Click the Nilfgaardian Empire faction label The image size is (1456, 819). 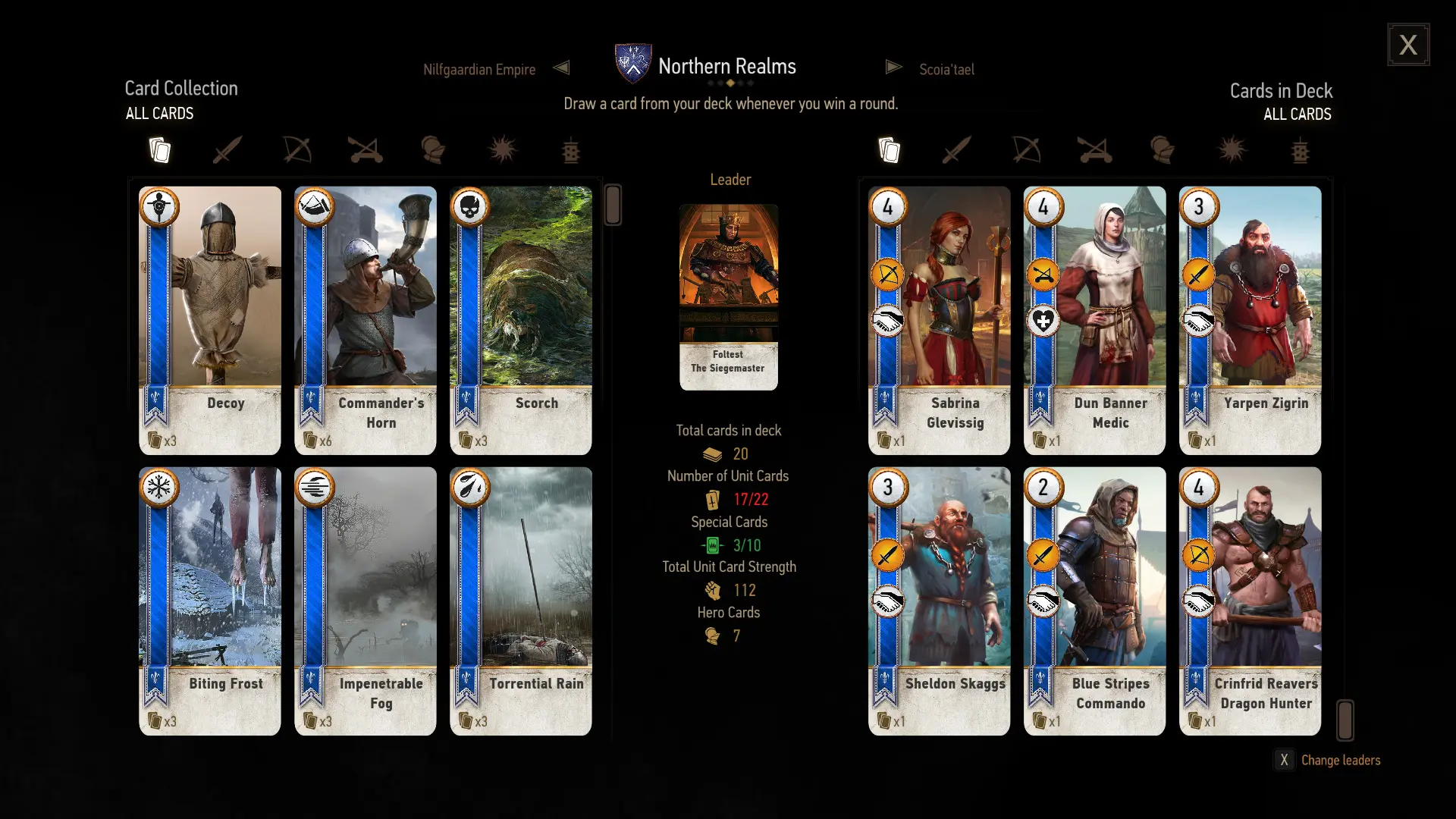pos(479,69)
